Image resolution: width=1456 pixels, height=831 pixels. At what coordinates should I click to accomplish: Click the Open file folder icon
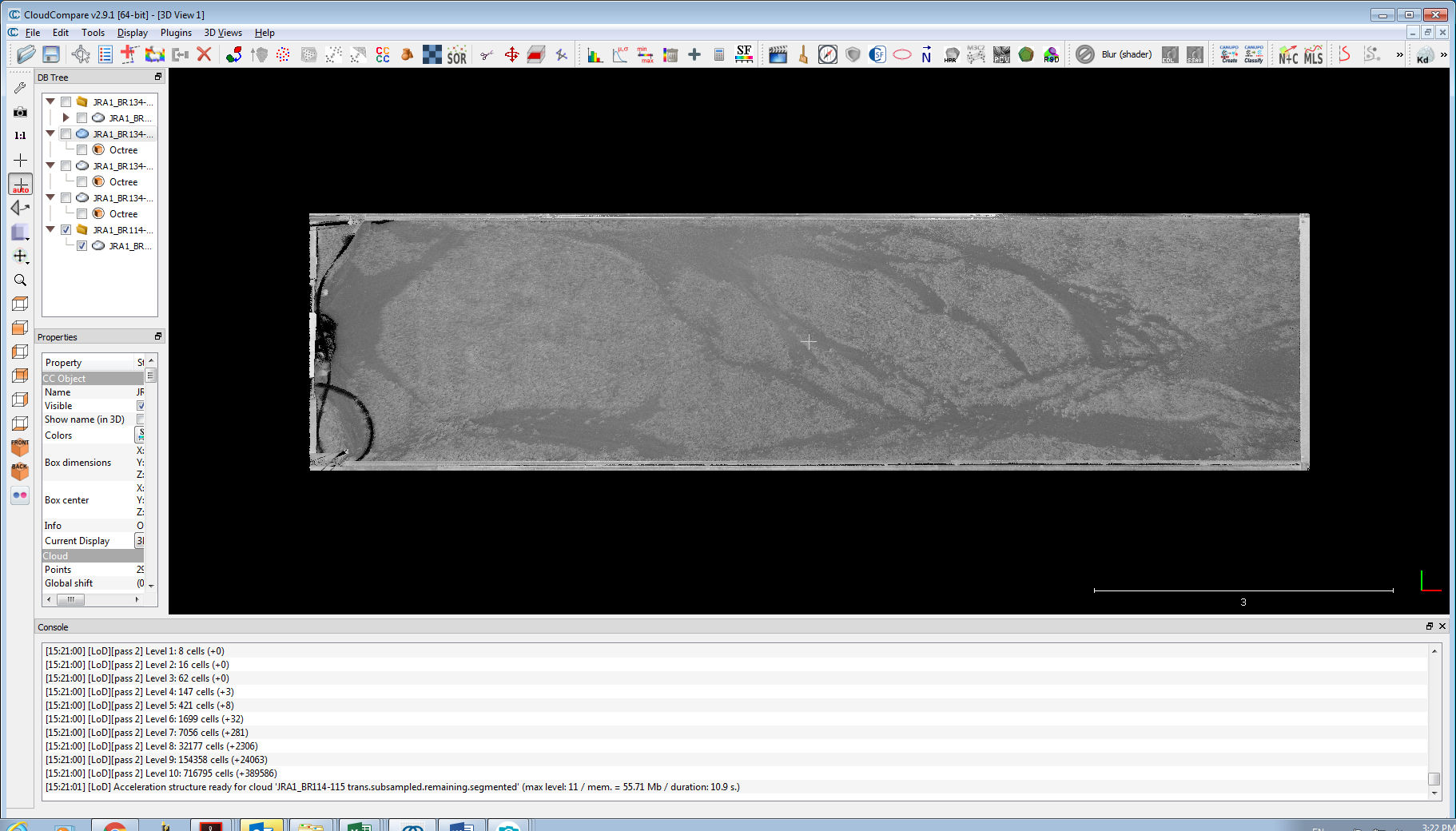[26, 54]
